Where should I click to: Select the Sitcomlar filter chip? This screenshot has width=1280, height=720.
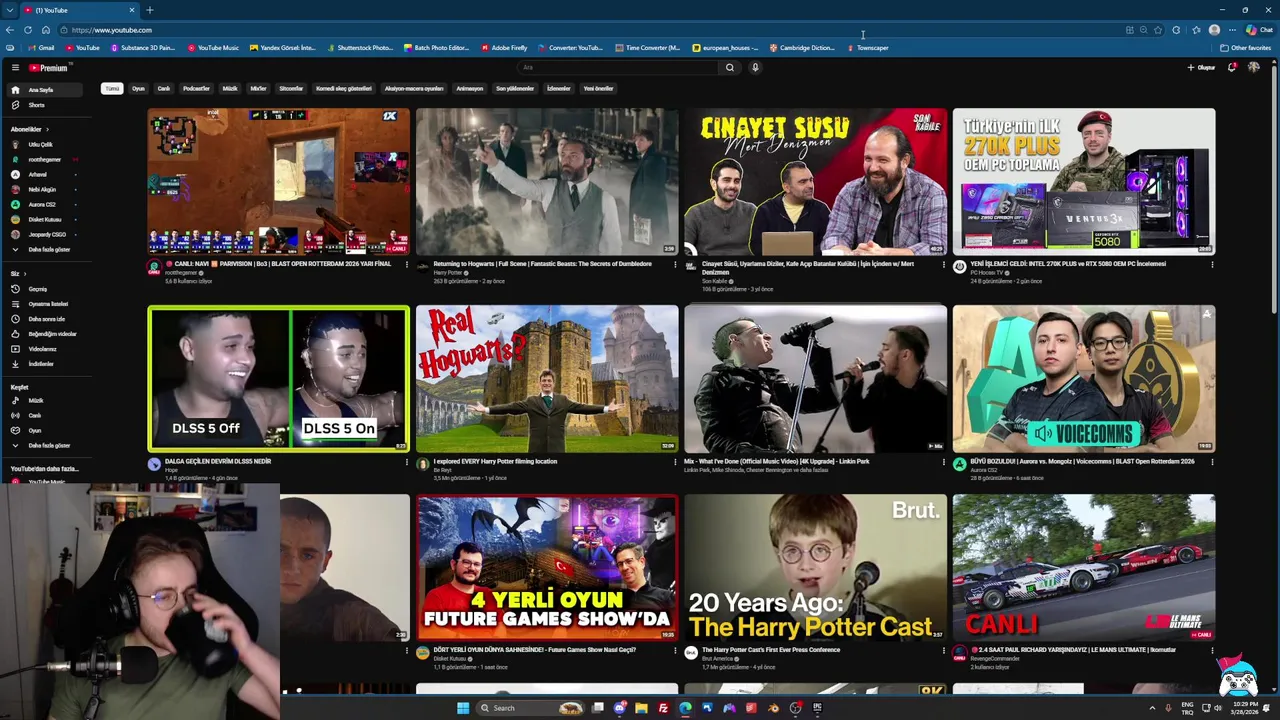click(291, 89)
